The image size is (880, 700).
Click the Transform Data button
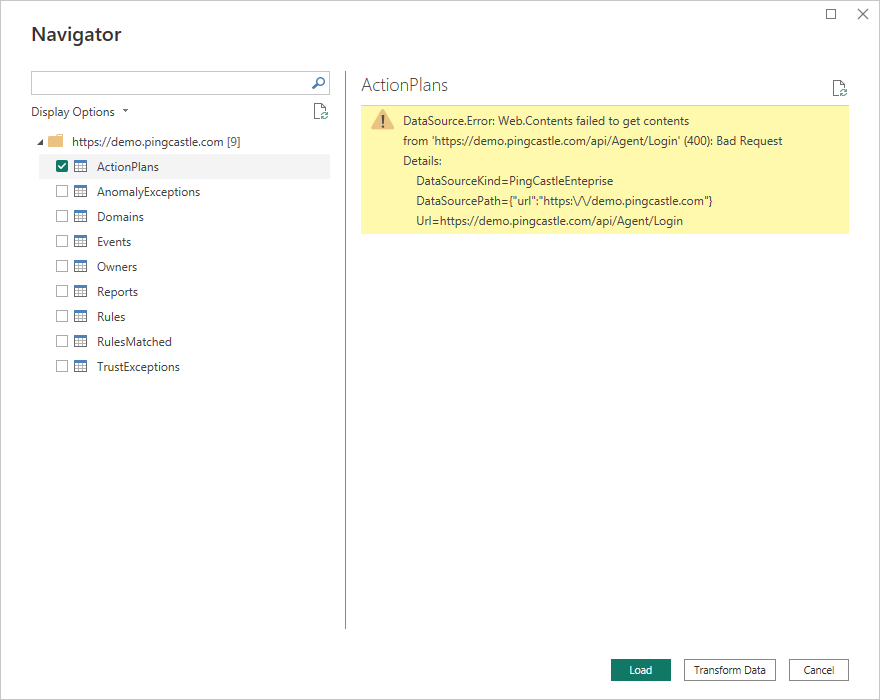[x=730, y=670]
